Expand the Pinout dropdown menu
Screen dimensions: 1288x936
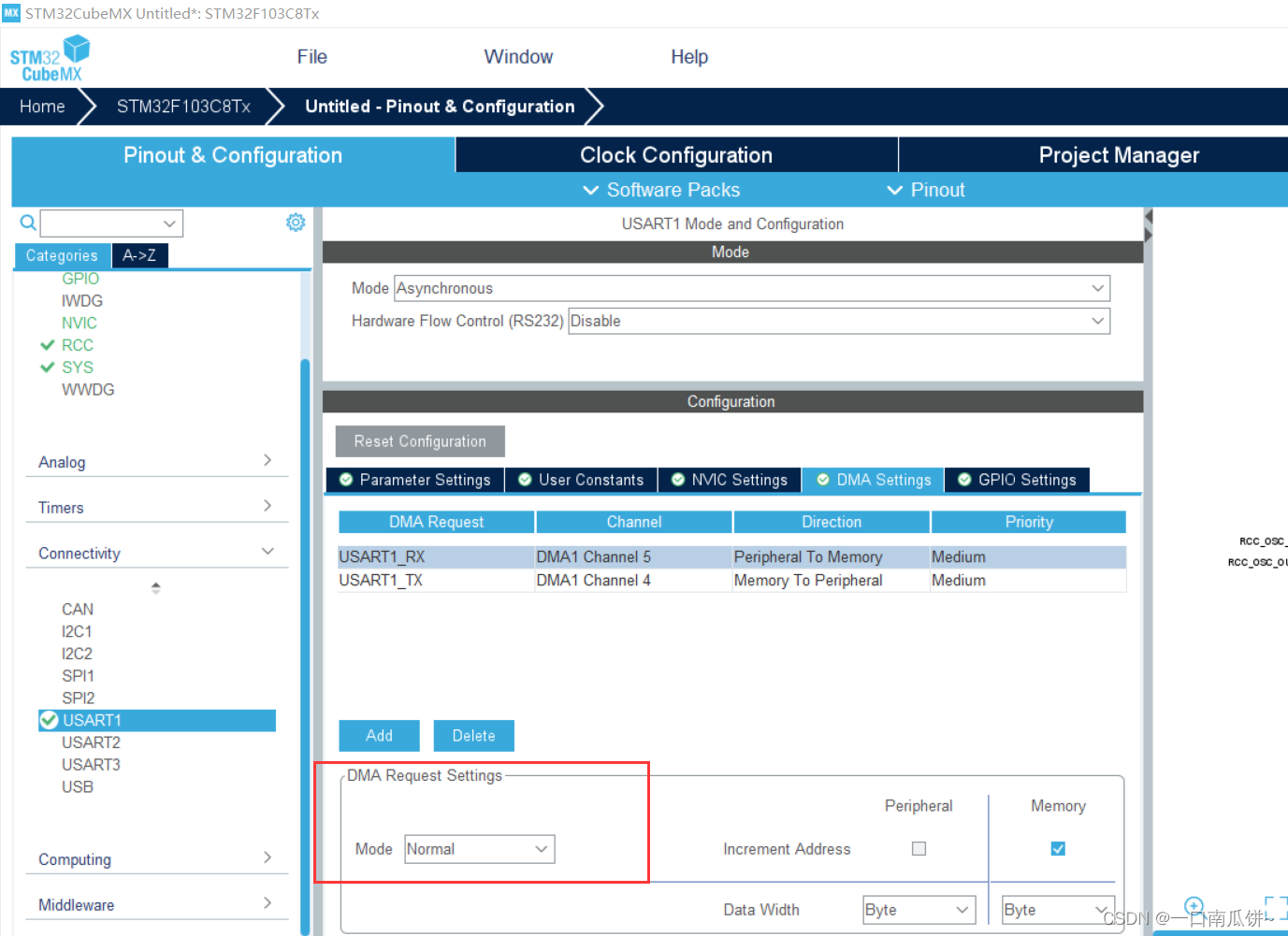[926, 190]
